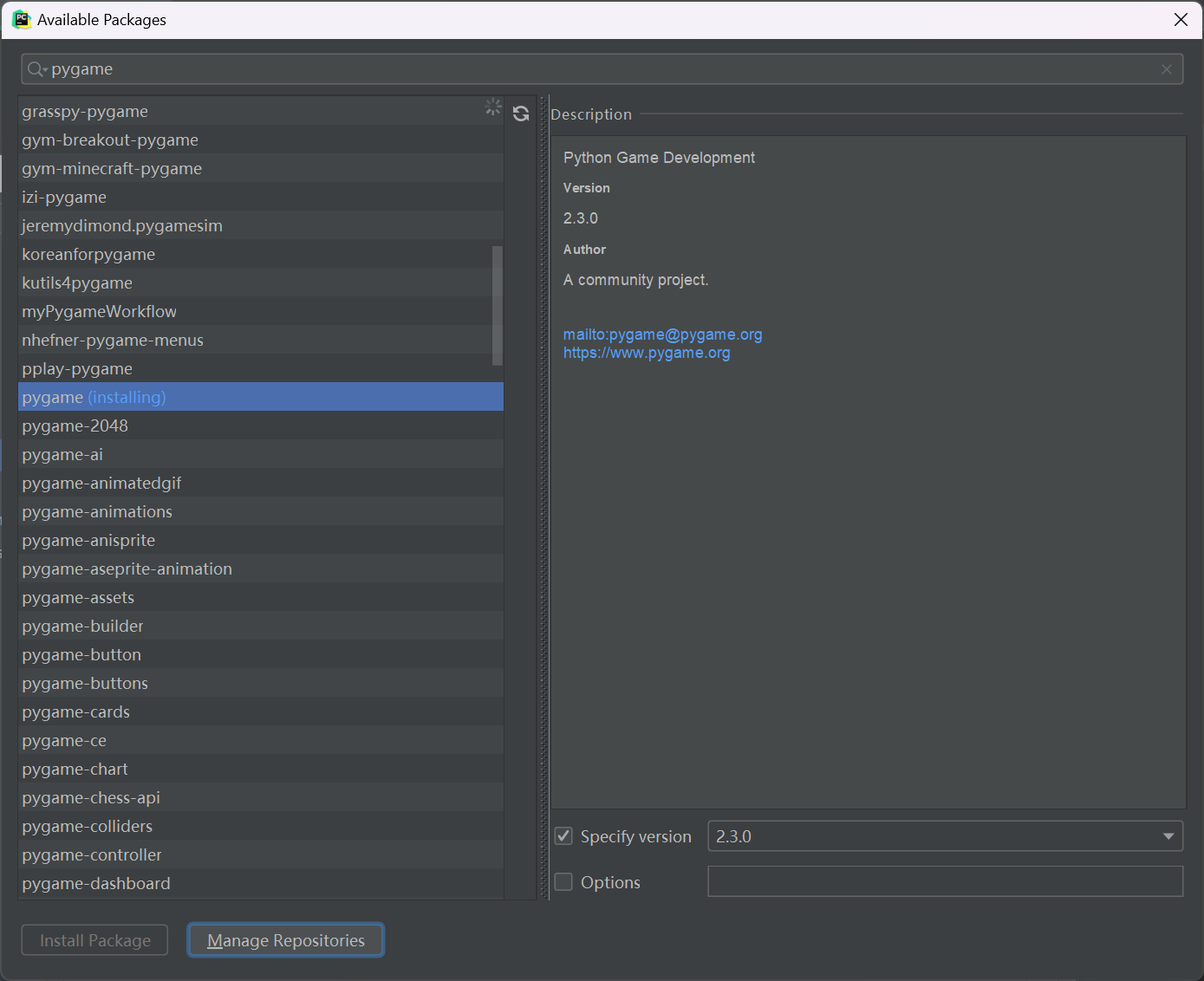Select the pygame-builder package
The image size is (1204, 981).
click(261, 626)
